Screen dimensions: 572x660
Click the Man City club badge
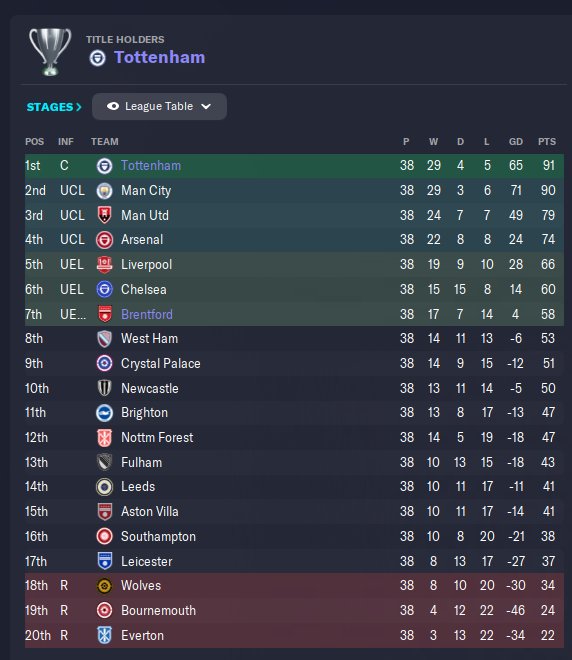coord(104,191)
